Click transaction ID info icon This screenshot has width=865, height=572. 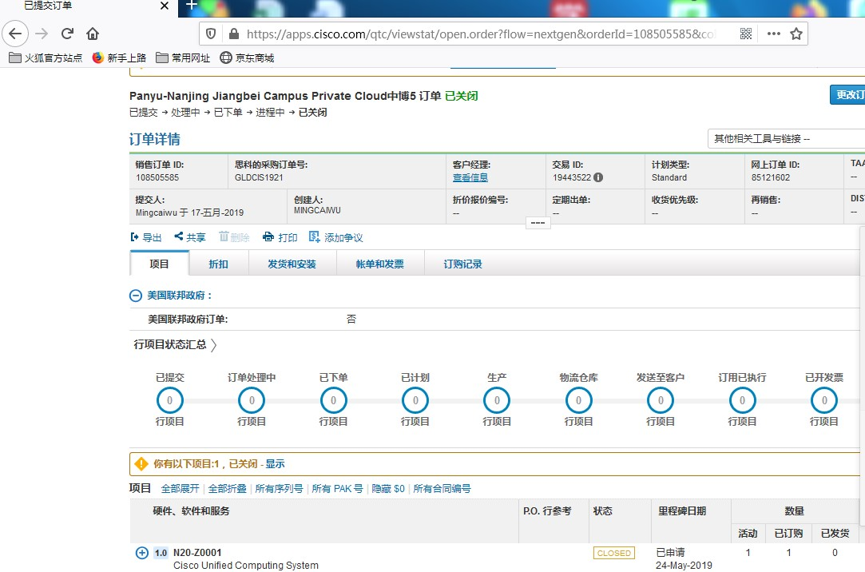point(598,178)
